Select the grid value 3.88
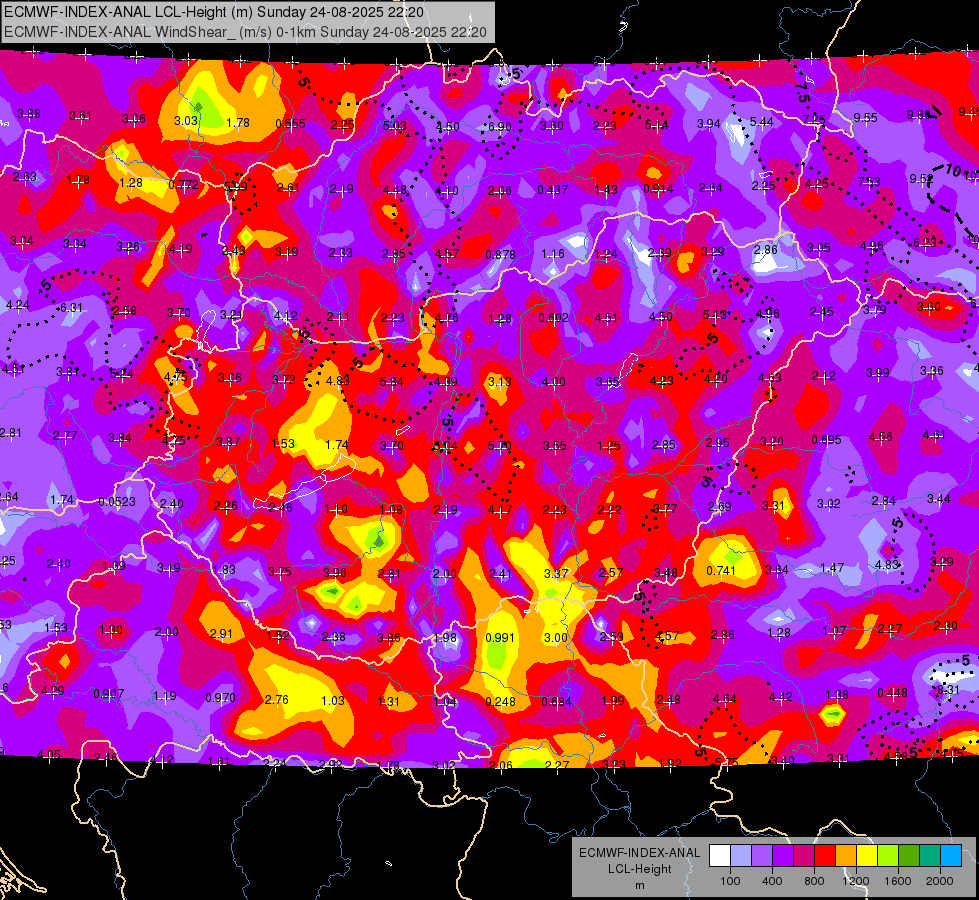Viewport: 979px width, 900px height. 29,114
